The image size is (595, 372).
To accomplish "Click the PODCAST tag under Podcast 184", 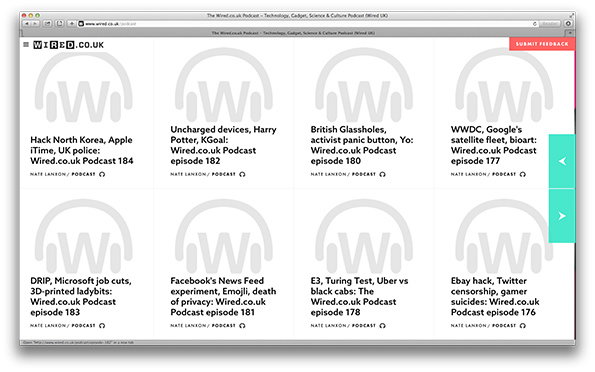I will tap(83, 174).
